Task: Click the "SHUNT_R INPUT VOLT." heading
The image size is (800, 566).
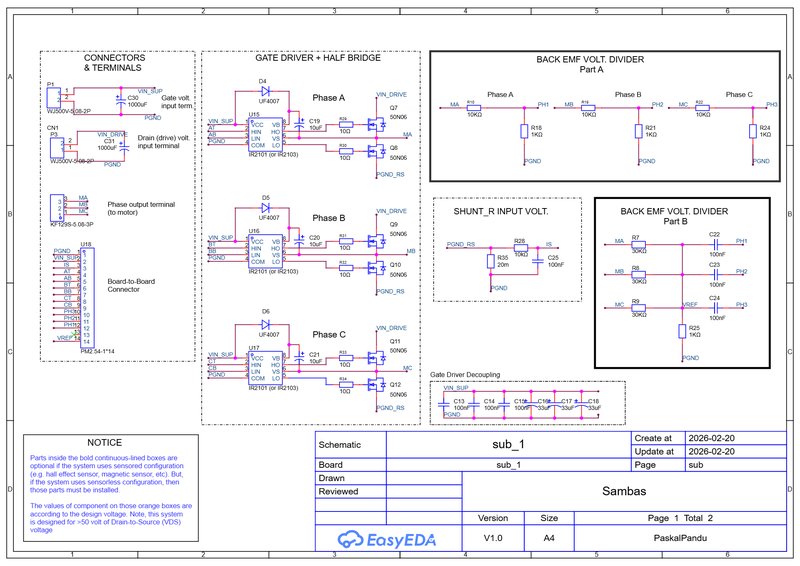Action: click(501, 211)
